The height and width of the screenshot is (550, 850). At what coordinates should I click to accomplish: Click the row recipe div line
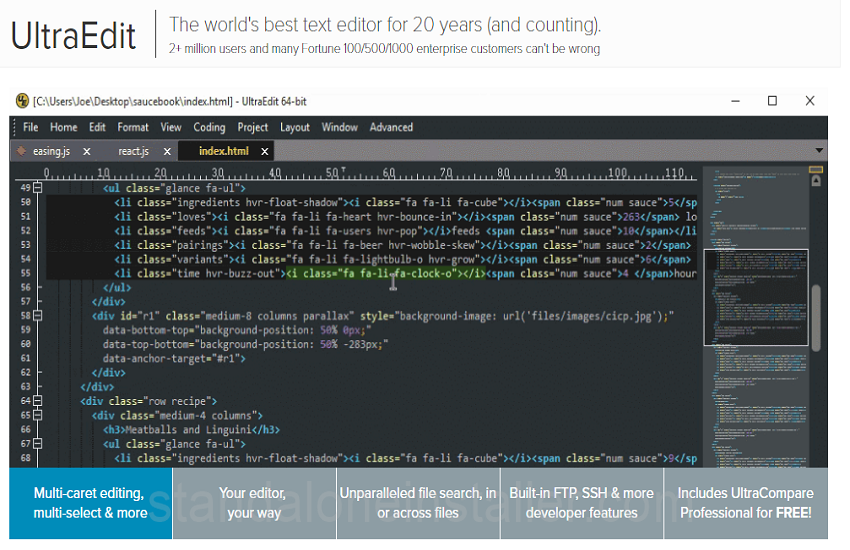pyautogui.click(x=149, y=402)
